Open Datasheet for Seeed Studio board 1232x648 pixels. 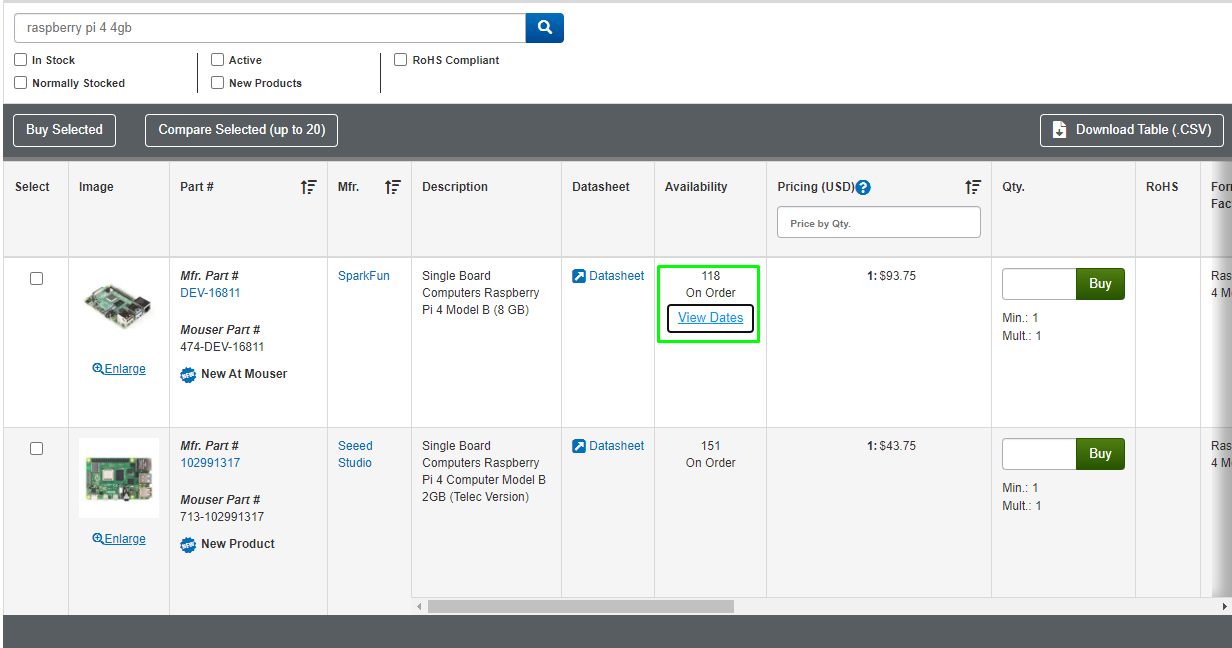tap(608, 446)
